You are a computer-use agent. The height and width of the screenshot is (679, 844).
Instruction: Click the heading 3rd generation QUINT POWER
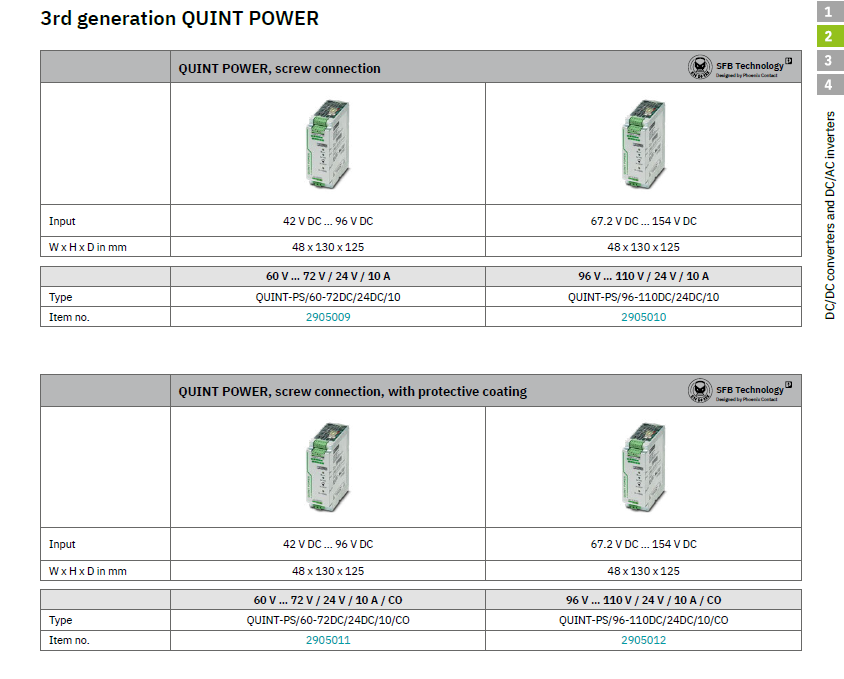[180, 19]
